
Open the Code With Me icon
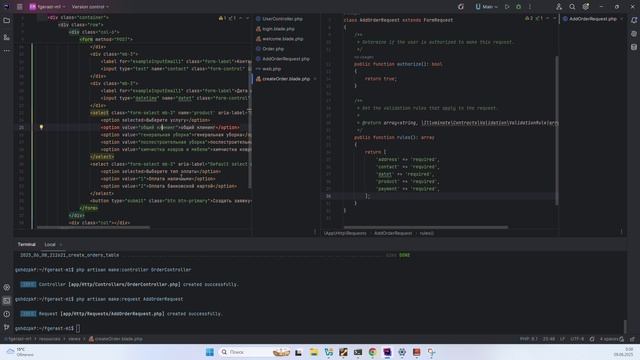[559, 7]
